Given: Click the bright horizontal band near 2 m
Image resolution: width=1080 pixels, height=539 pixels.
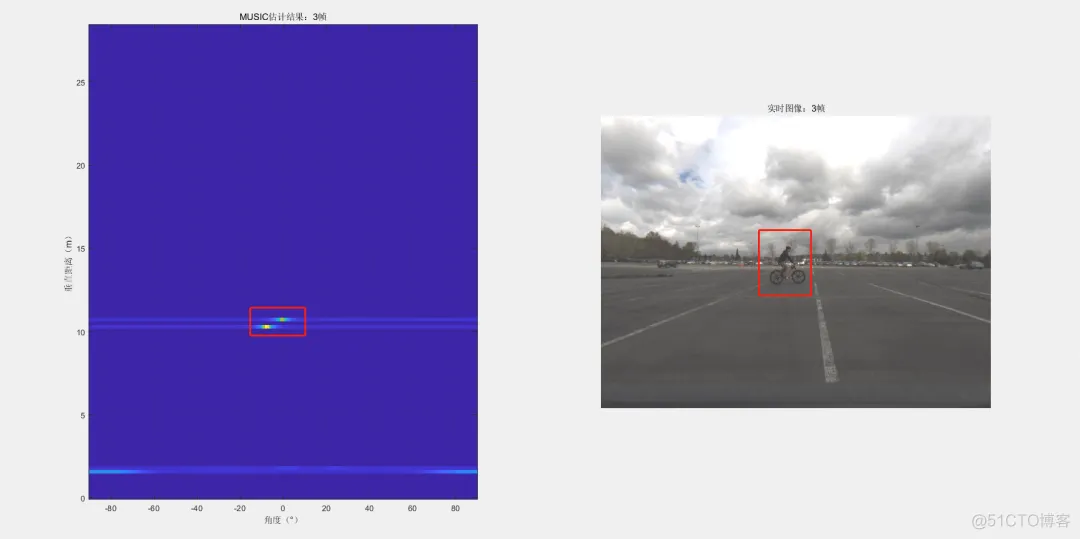Looking at the screenshot, I should pyautogui.click(x=283, y=472).
